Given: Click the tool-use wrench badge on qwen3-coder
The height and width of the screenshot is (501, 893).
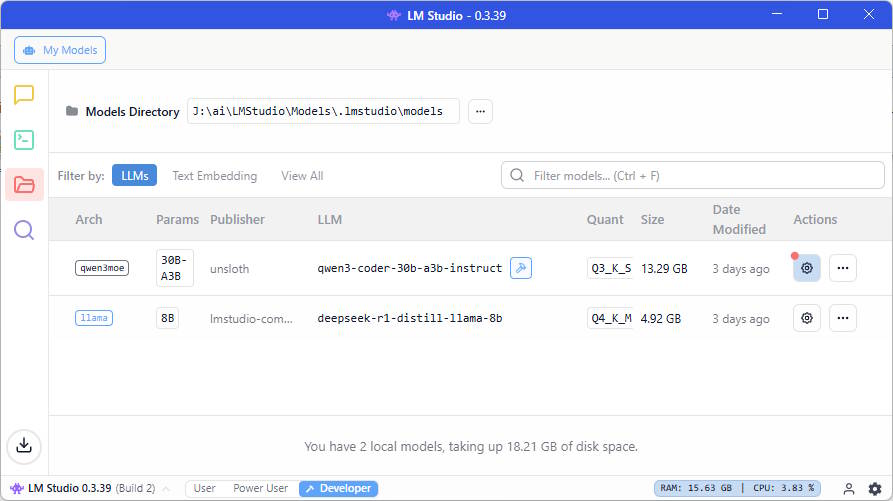Looking at the screenshot, I should [x=520, y=268].
